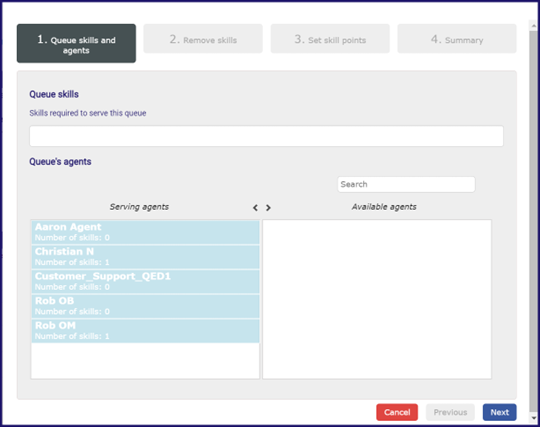Screen dimensions: 540x427
Task: Click the queue skills input box
Action: point(267,136)
